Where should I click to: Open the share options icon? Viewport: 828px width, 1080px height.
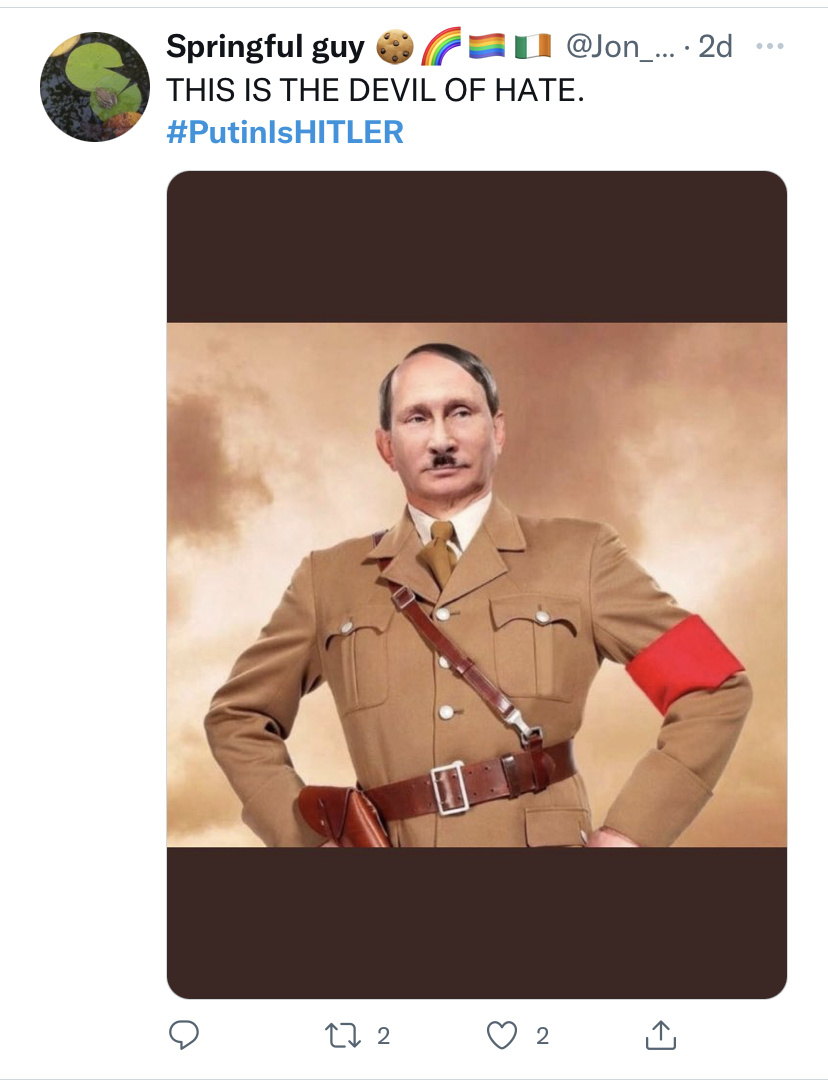pos(660,1036)
